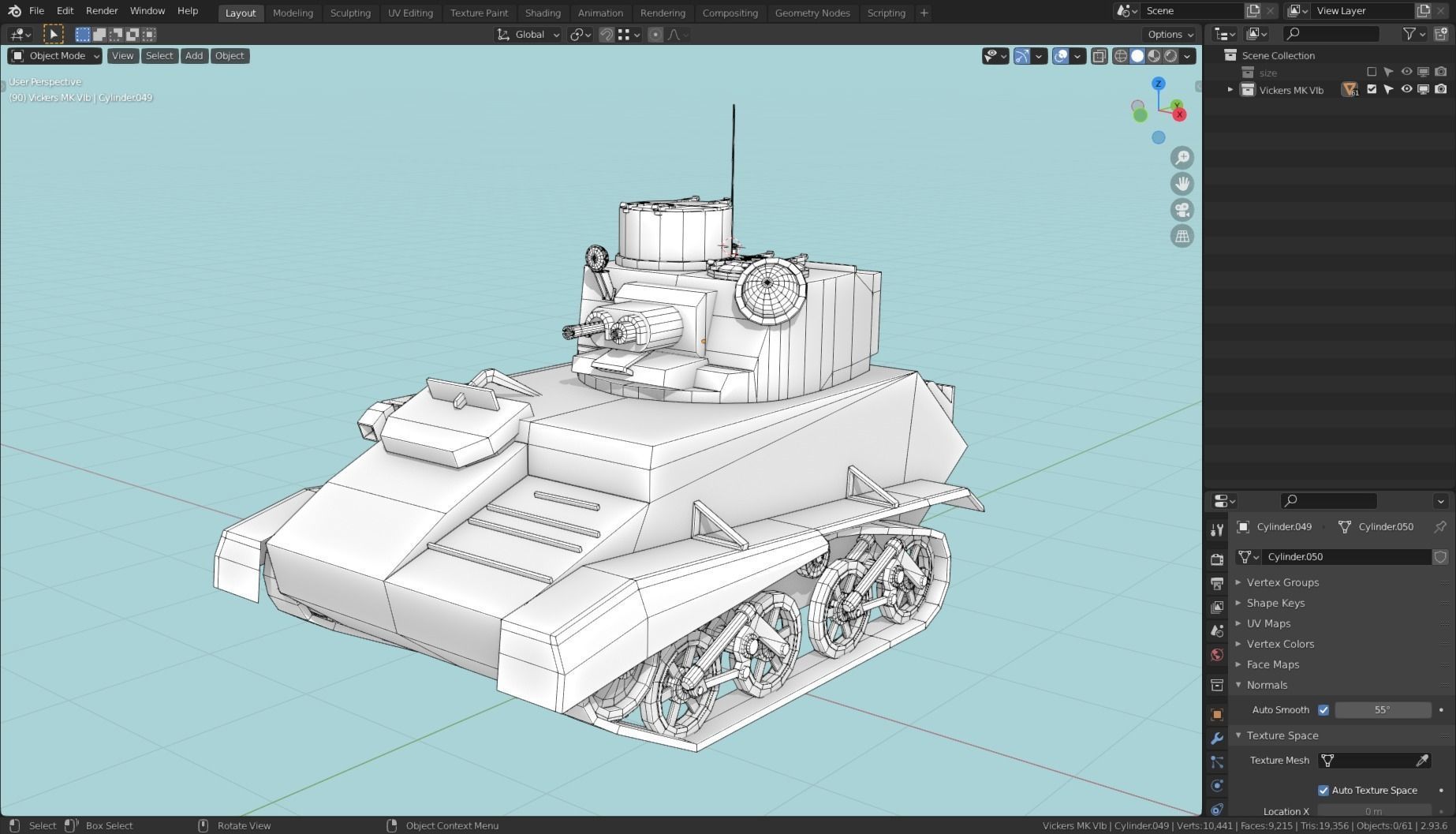The width and height of the screenshot is (1456, 834).
Task: Switch to the Modeling workspace tab
Action: tap(293, 13)
